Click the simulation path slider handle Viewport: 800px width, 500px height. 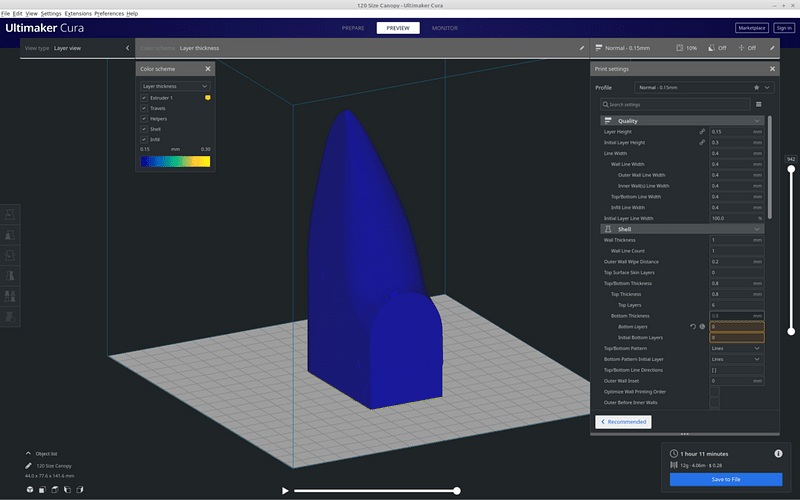click(x=457, y=491)
